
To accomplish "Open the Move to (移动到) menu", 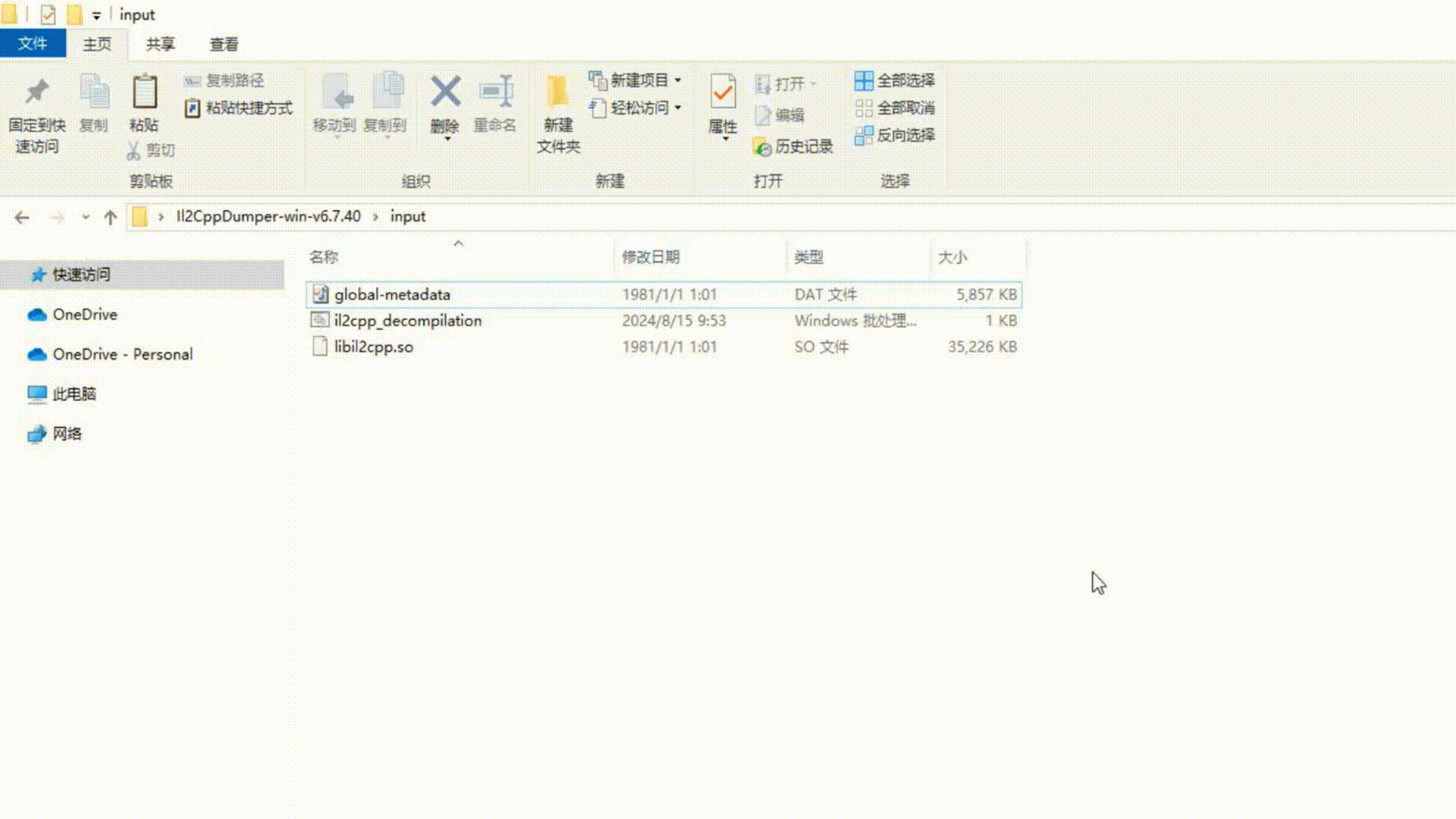I will 334,106.
